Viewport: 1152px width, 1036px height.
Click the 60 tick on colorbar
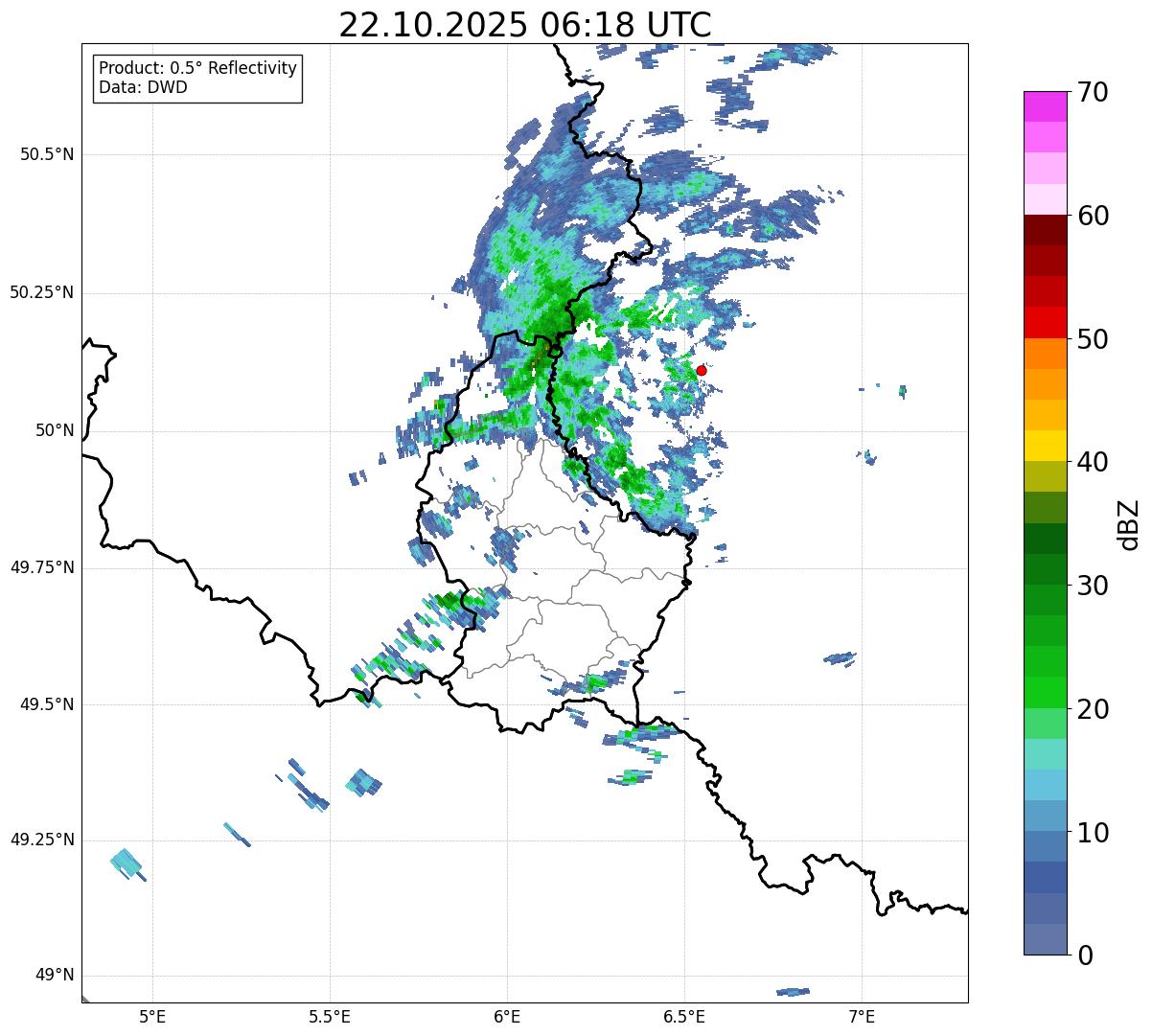click(1094, 216)
